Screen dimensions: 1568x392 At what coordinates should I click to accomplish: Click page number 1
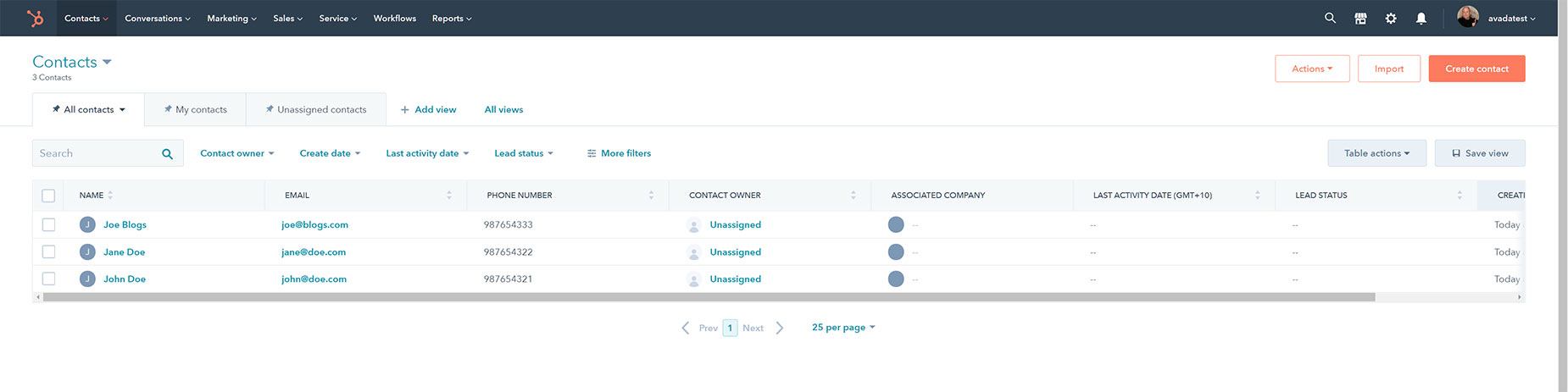(x=730, y=328)
